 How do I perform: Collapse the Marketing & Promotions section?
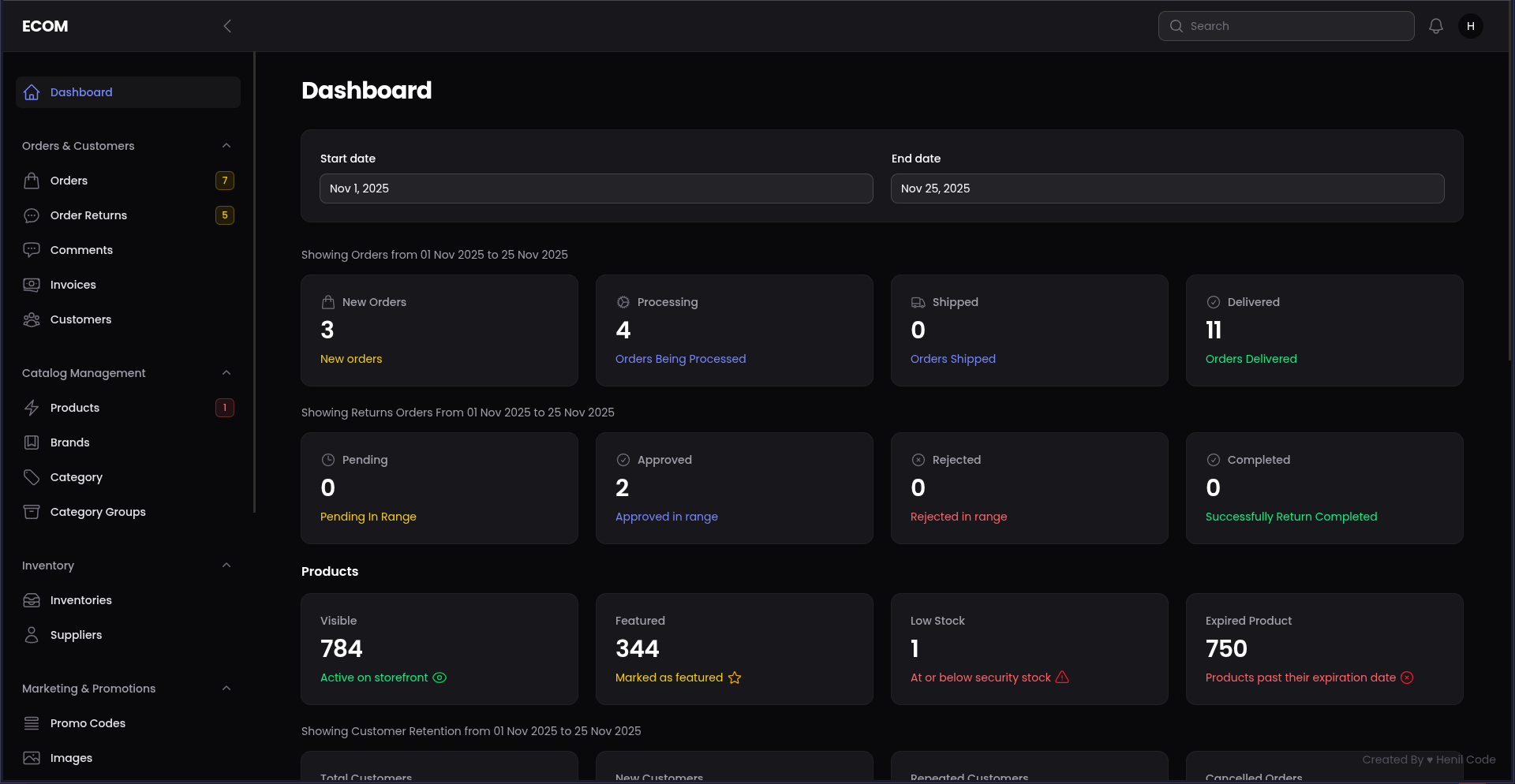[x=226, y=689]
